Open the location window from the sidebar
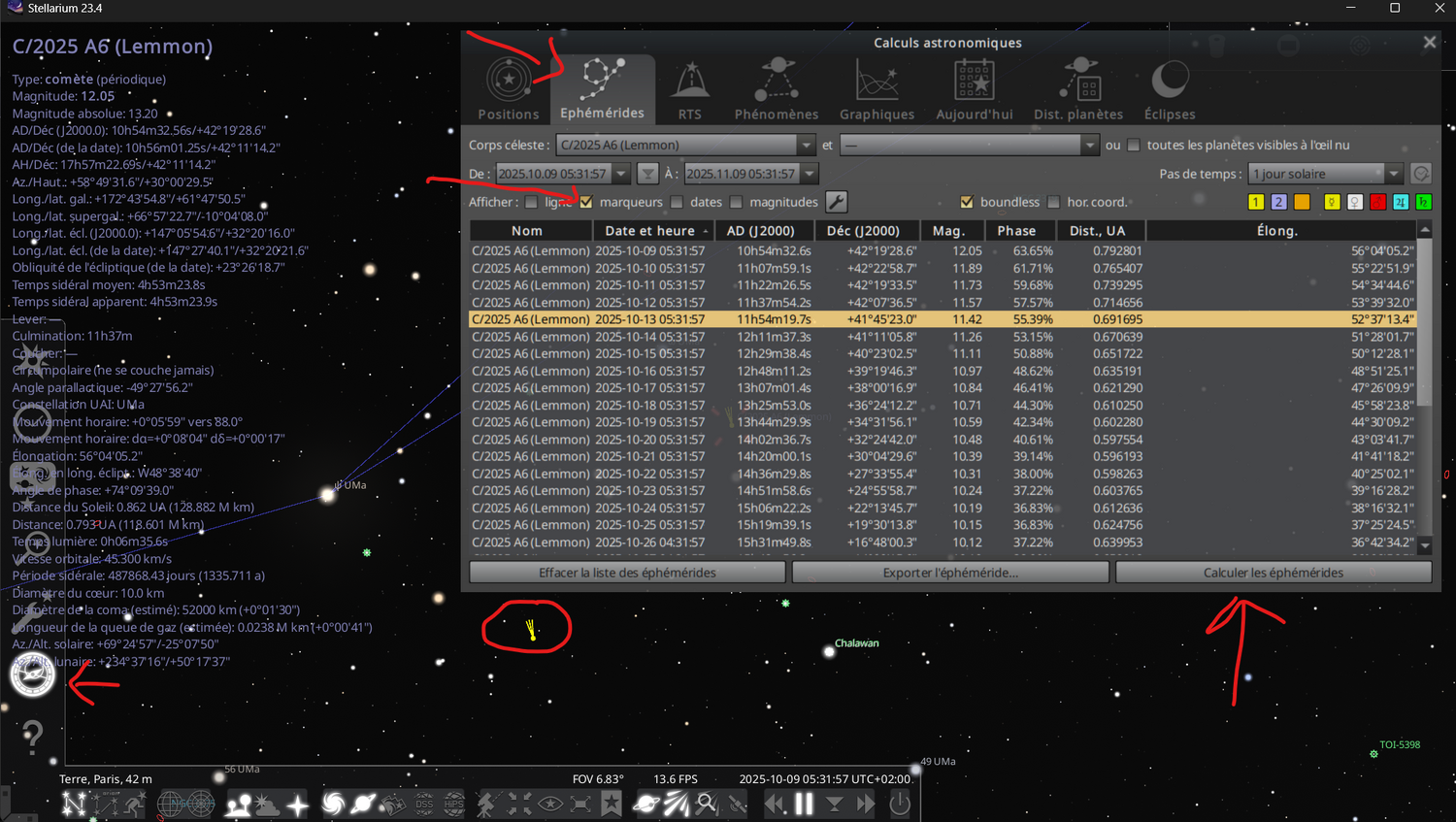 tap(32, 360)
